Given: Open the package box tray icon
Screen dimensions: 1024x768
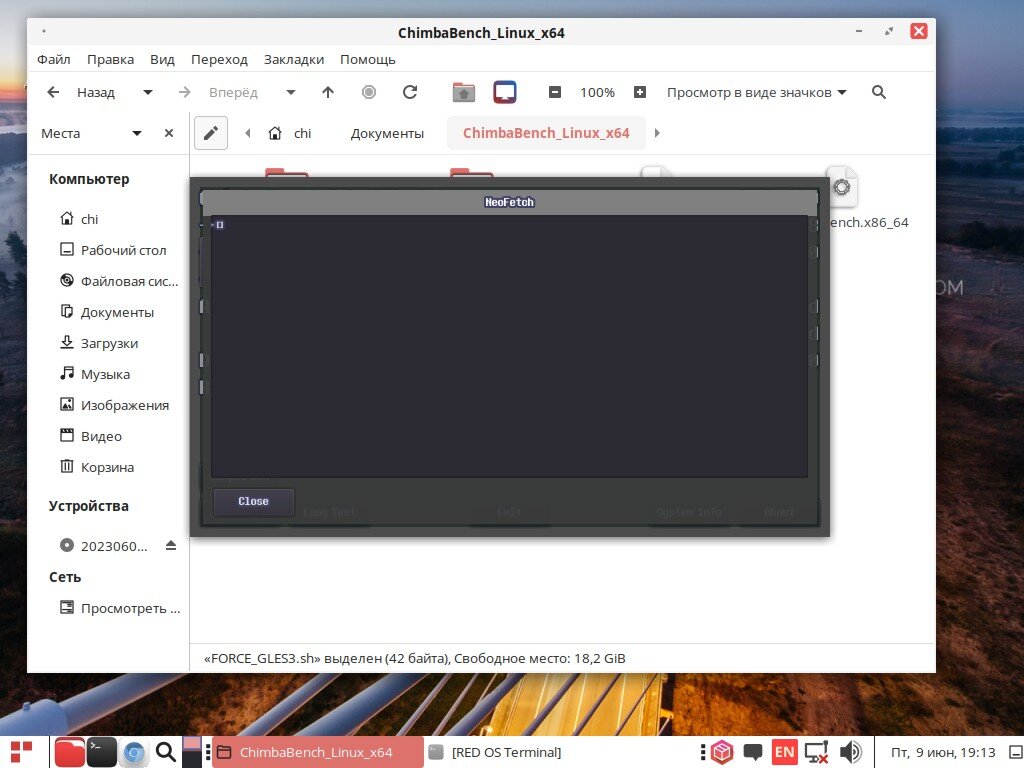Looking at the screenshot, I should click(722, 752).
